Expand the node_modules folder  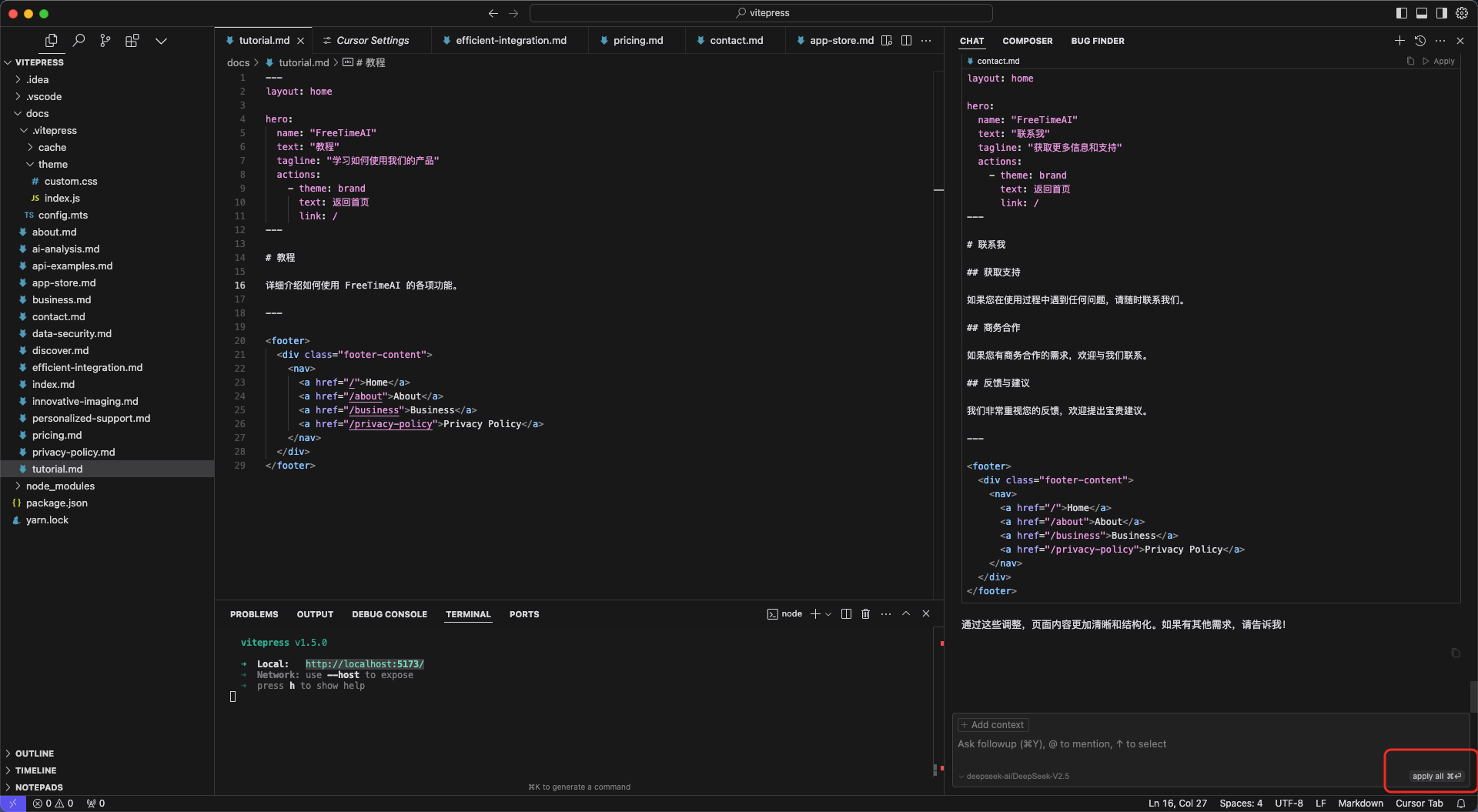point(60,486)
